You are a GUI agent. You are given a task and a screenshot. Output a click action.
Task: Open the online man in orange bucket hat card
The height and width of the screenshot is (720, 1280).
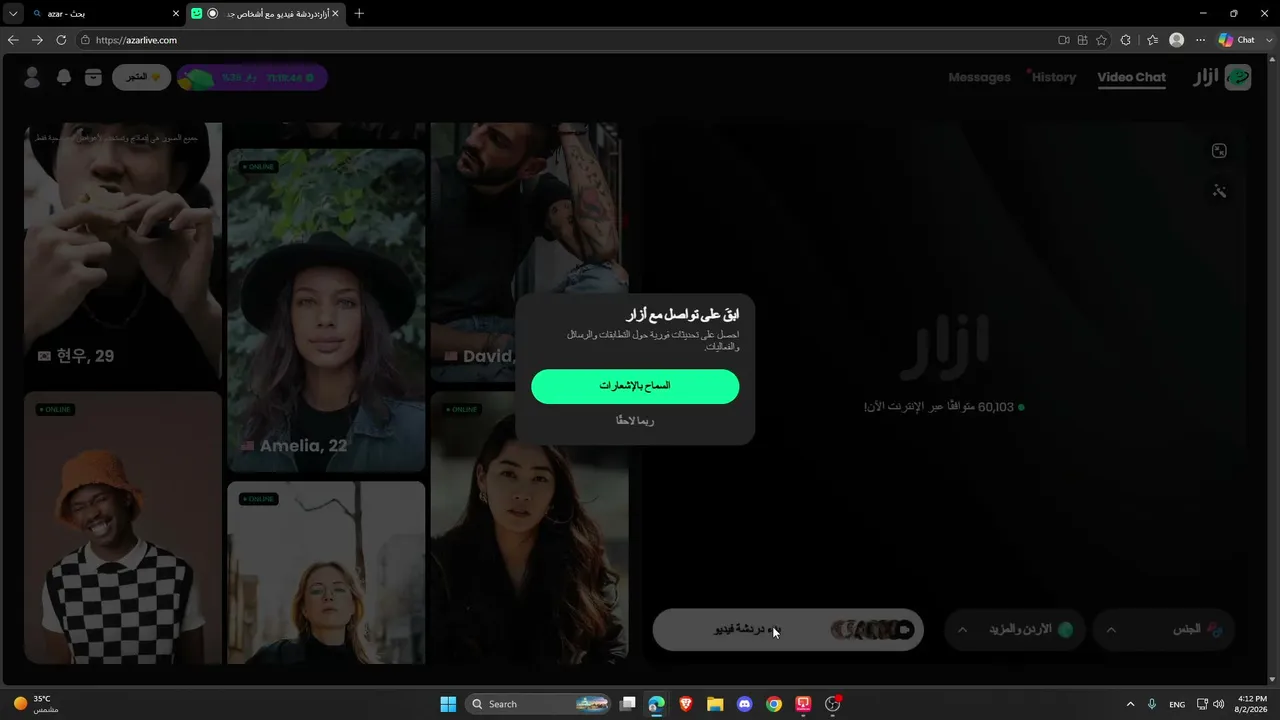[123, 528]
